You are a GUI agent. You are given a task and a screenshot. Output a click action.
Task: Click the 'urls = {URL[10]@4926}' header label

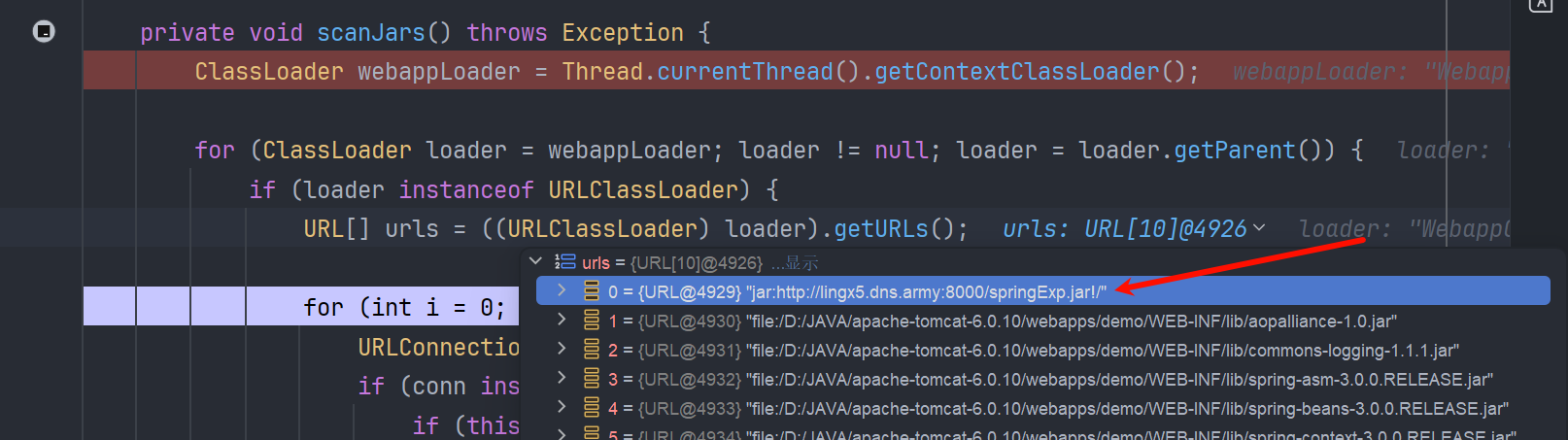[x=672, y=262]
